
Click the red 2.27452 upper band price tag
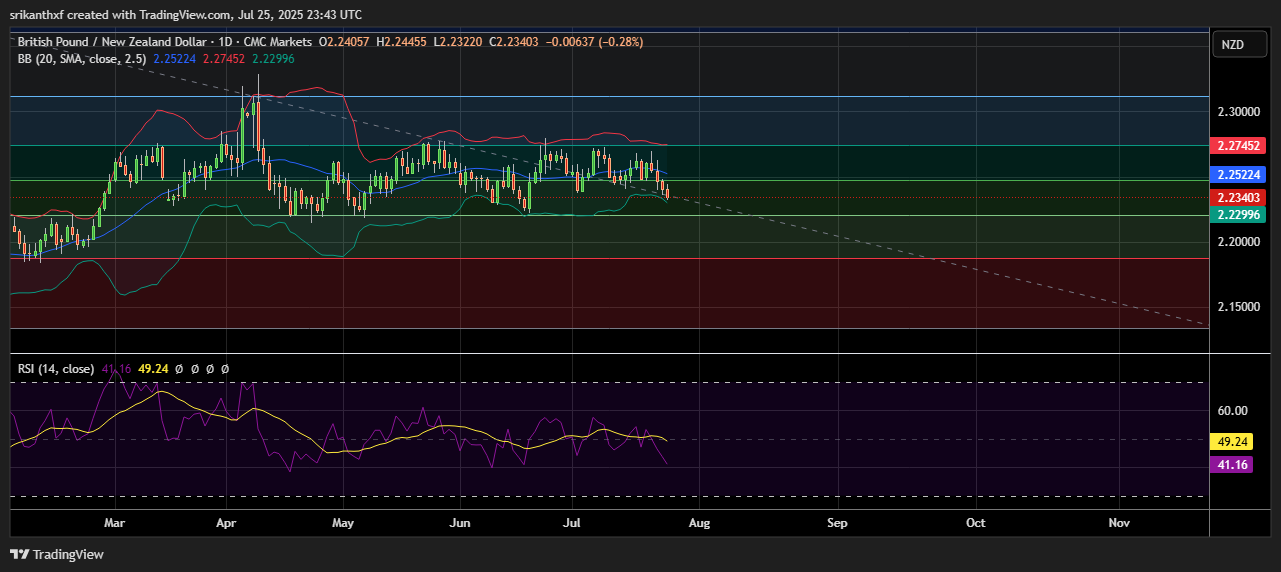(x=1238, y=146)
